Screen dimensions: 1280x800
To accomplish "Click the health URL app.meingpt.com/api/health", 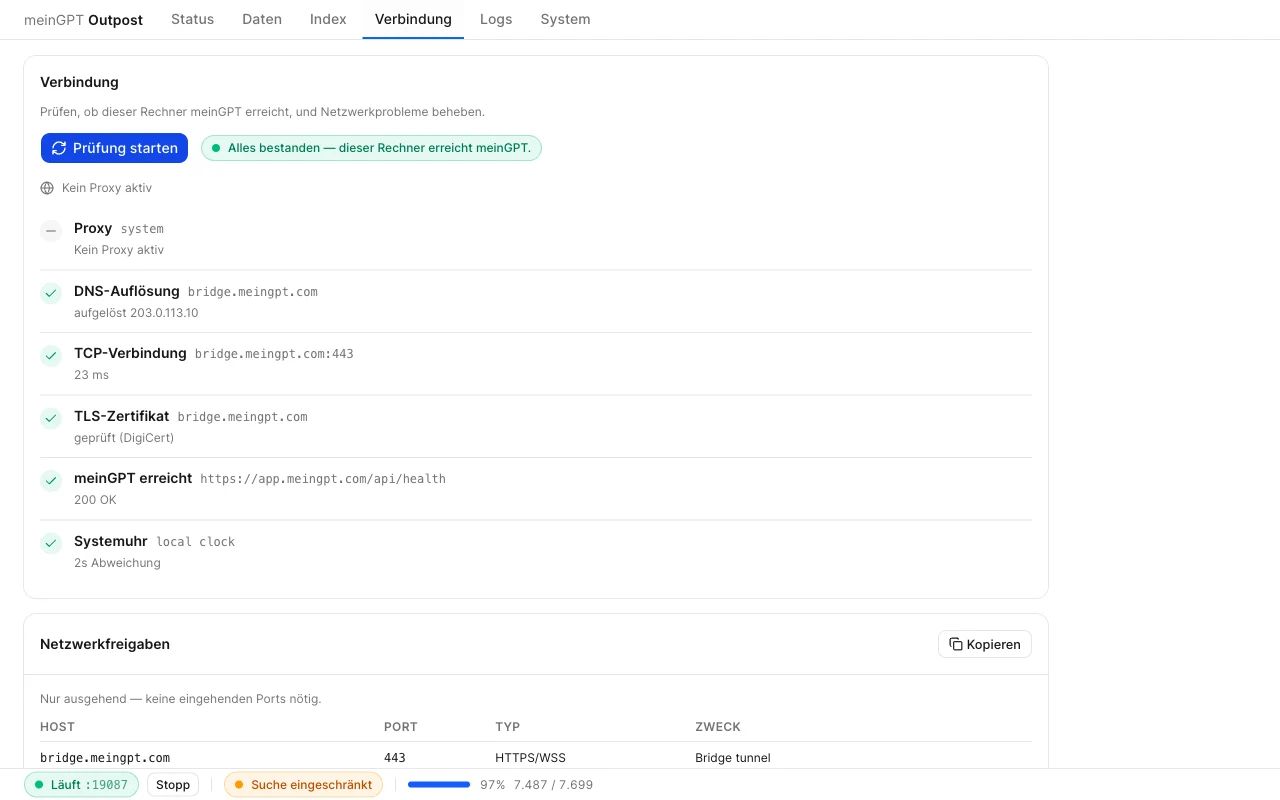I will [323, 479].
